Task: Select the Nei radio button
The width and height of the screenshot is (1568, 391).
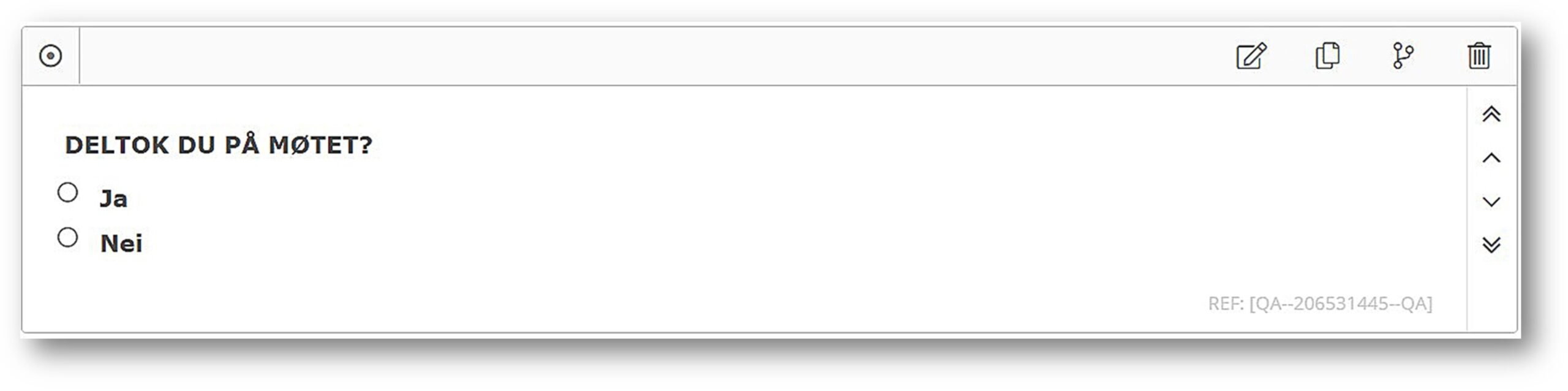Action: pyautogui.click(x=67, y=237)
